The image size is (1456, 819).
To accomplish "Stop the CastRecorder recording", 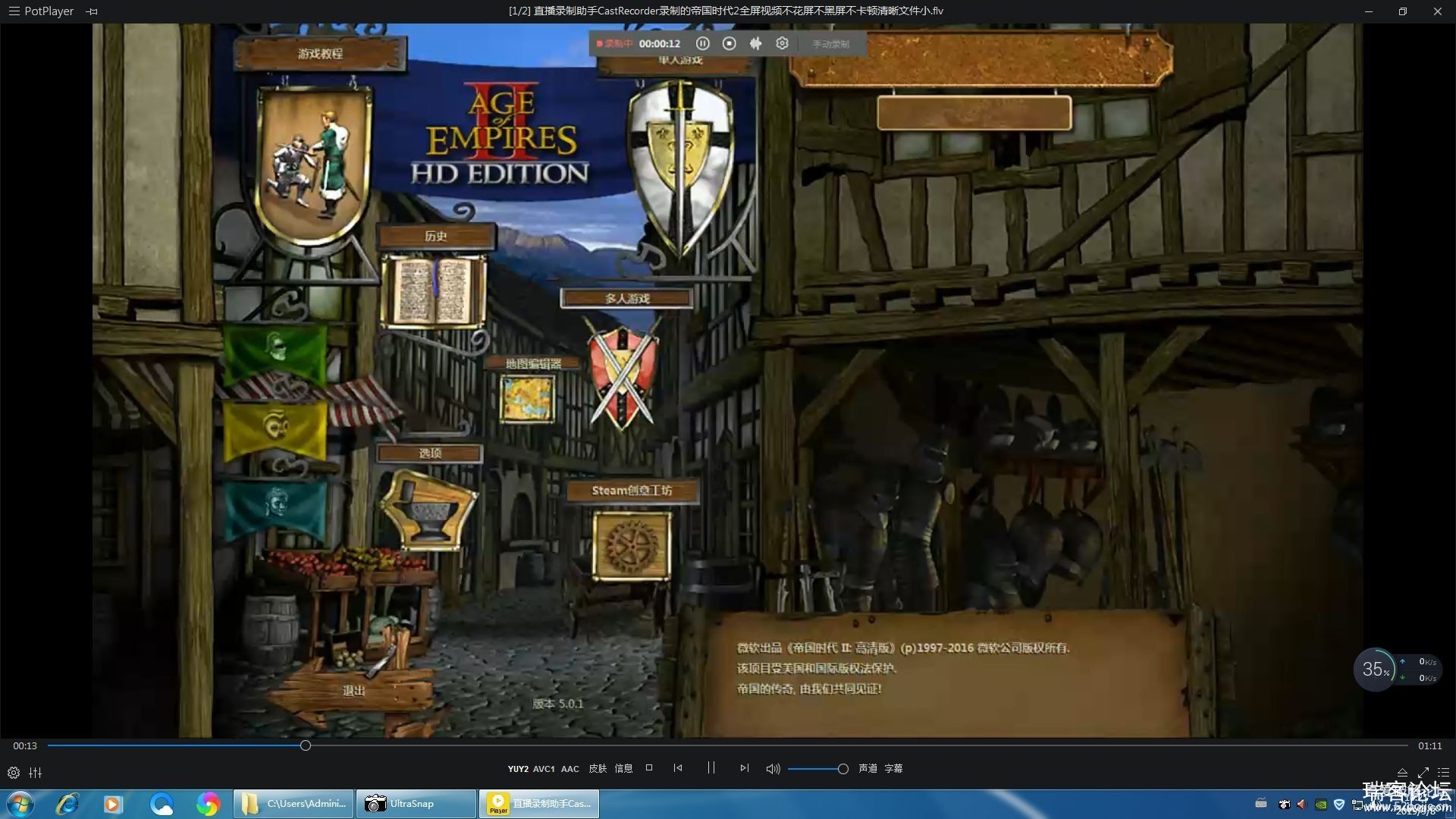I will 729,44.
